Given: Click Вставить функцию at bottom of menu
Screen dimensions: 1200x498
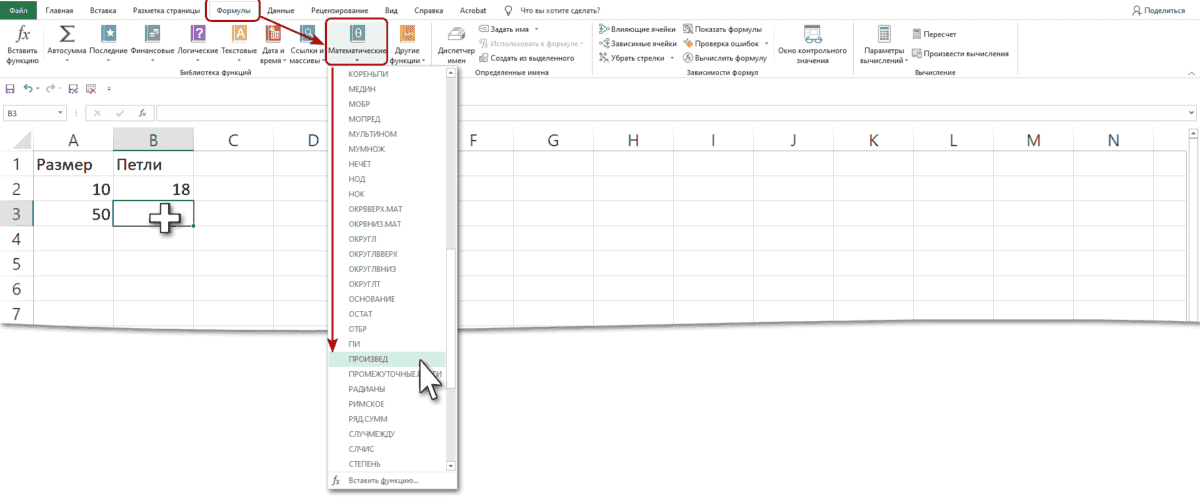Looking at the screenshot, I should point(383,481).
